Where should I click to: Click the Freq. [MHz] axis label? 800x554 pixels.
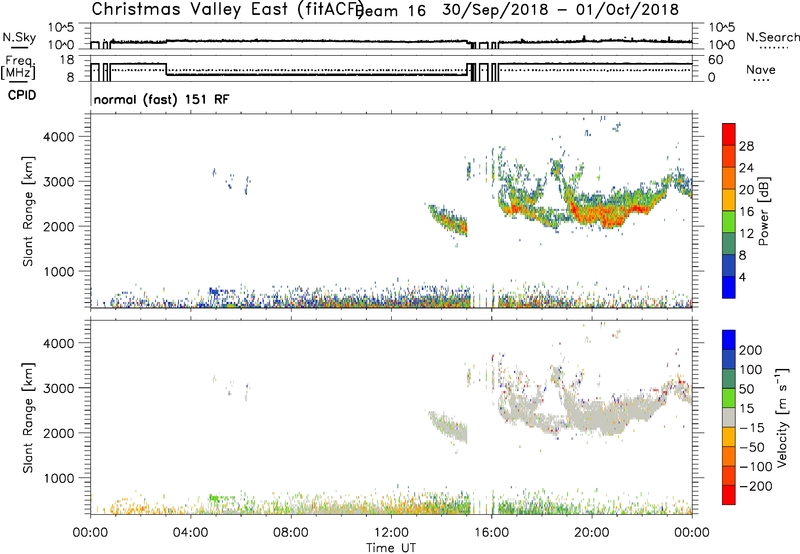pos(19,68)
